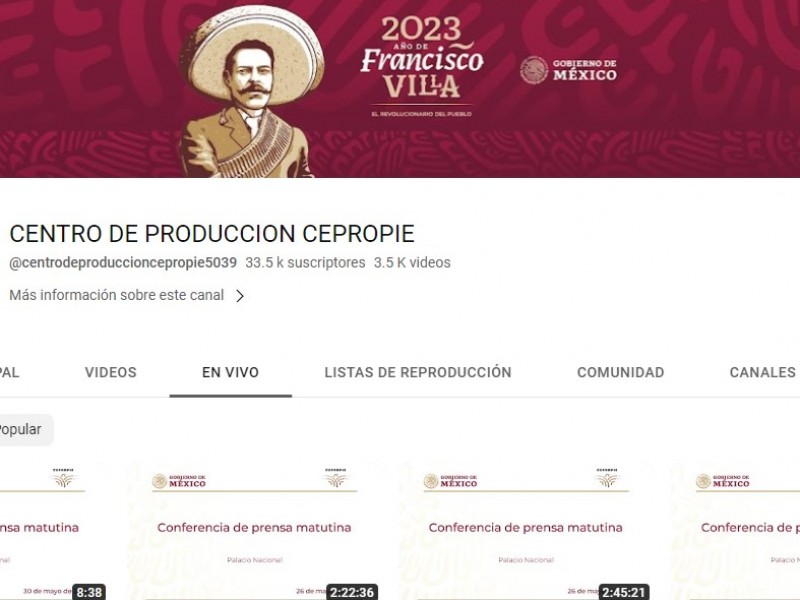This screenshot has width=800, height=600.
Task: Click the @centrodeproduccioncepropie5039 channel handle
Action: point(123,263)
